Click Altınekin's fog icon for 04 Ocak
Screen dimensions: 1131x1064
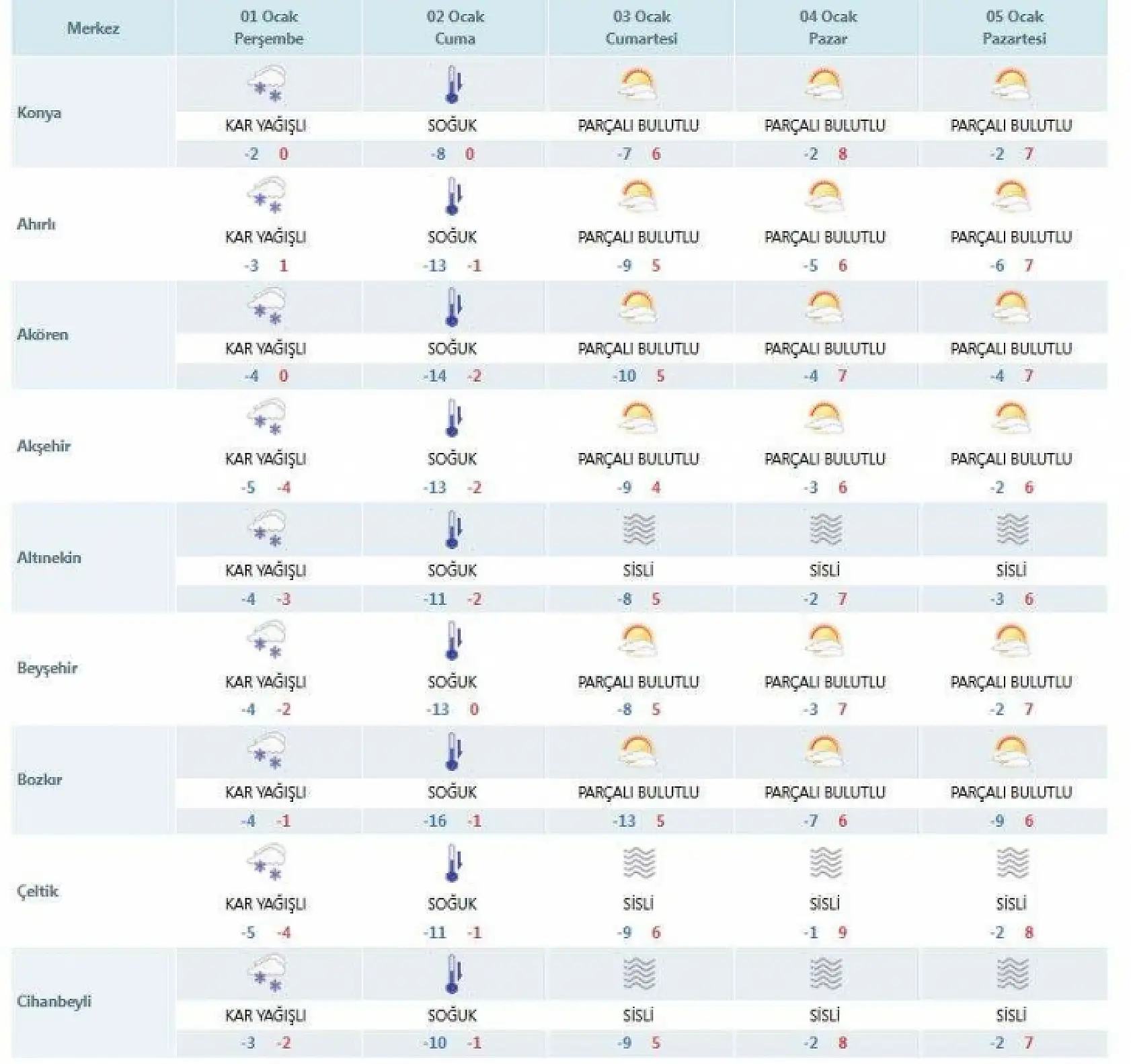(825, 530)
